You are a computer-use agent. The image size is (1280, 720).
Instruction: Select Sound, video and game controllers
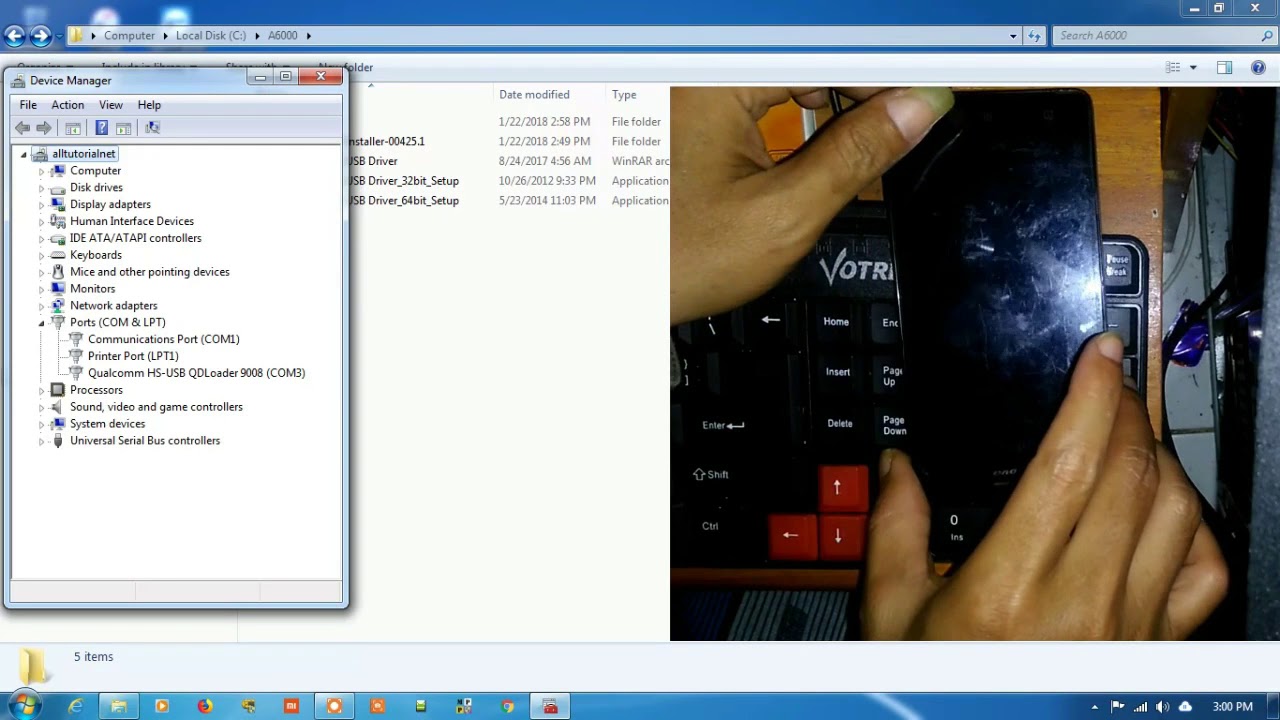(x=156, y=407)
